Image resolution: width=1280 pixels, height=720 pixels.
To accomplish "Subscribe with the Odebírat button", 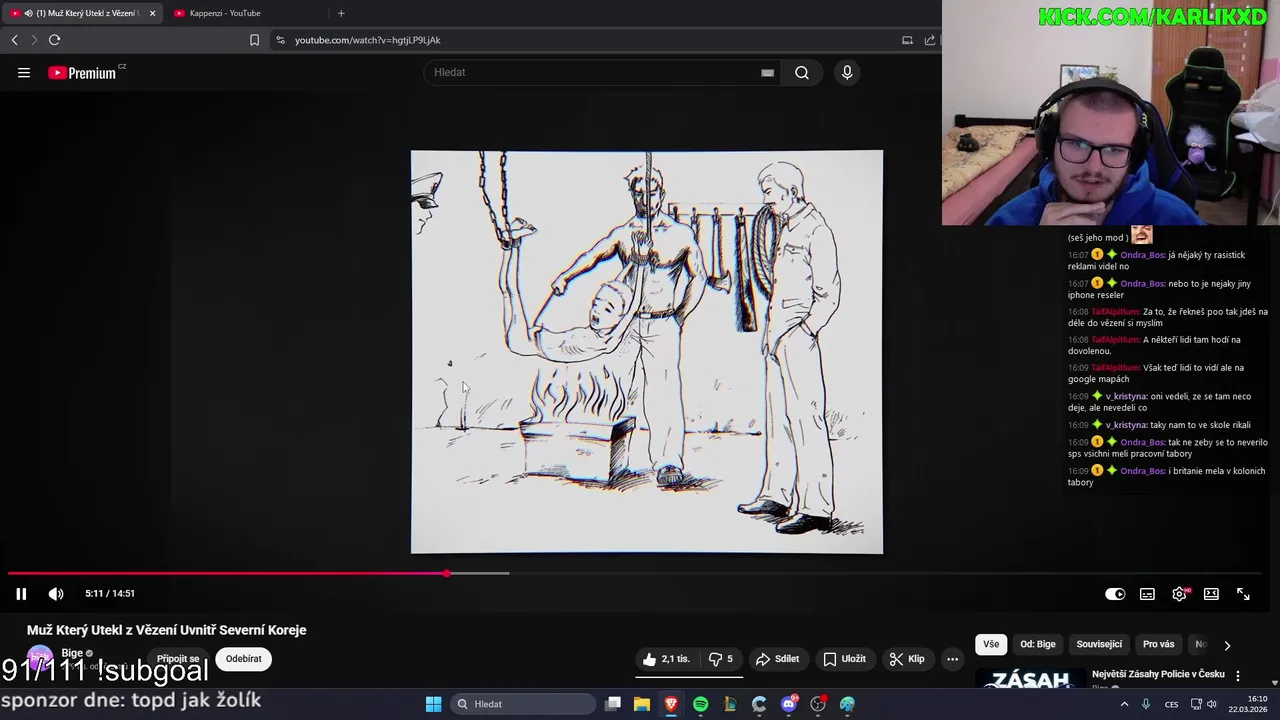I will tap(243, 659).
